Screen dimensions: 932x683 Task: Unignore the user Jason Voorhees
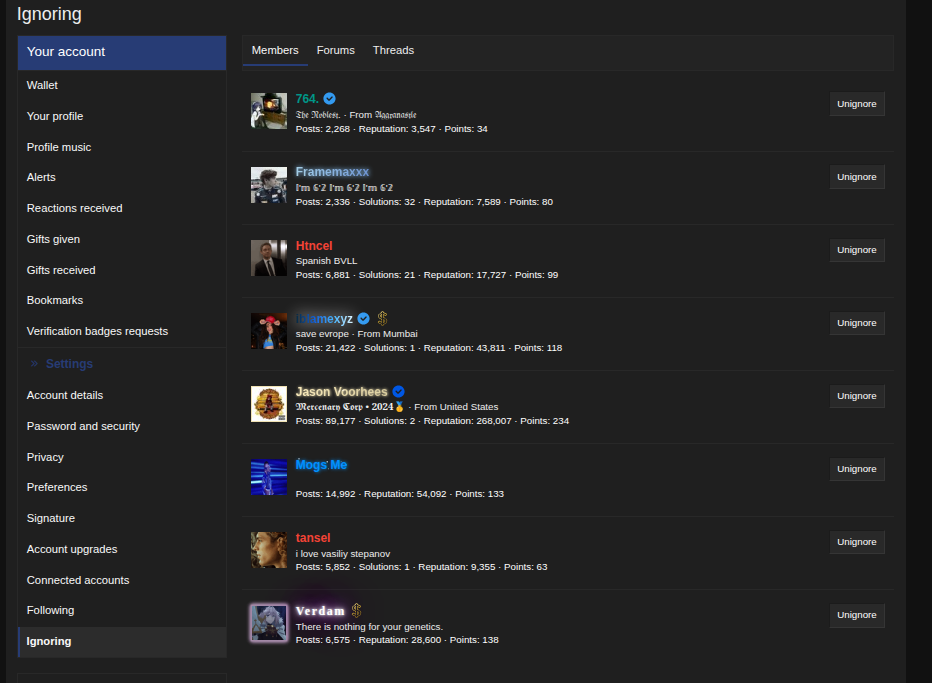856,396
